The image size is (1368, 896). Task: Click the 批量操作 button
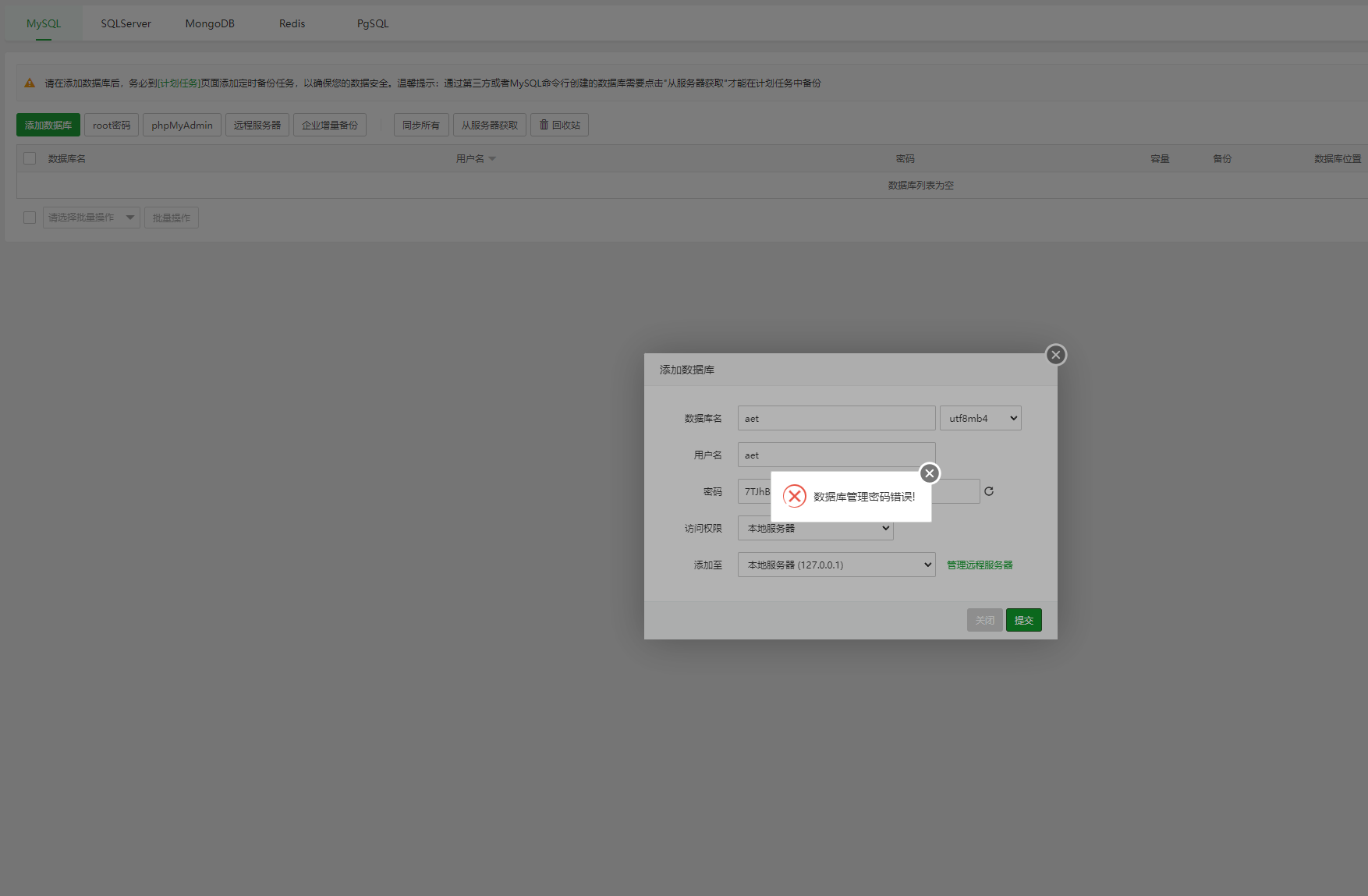pos(172,218)
